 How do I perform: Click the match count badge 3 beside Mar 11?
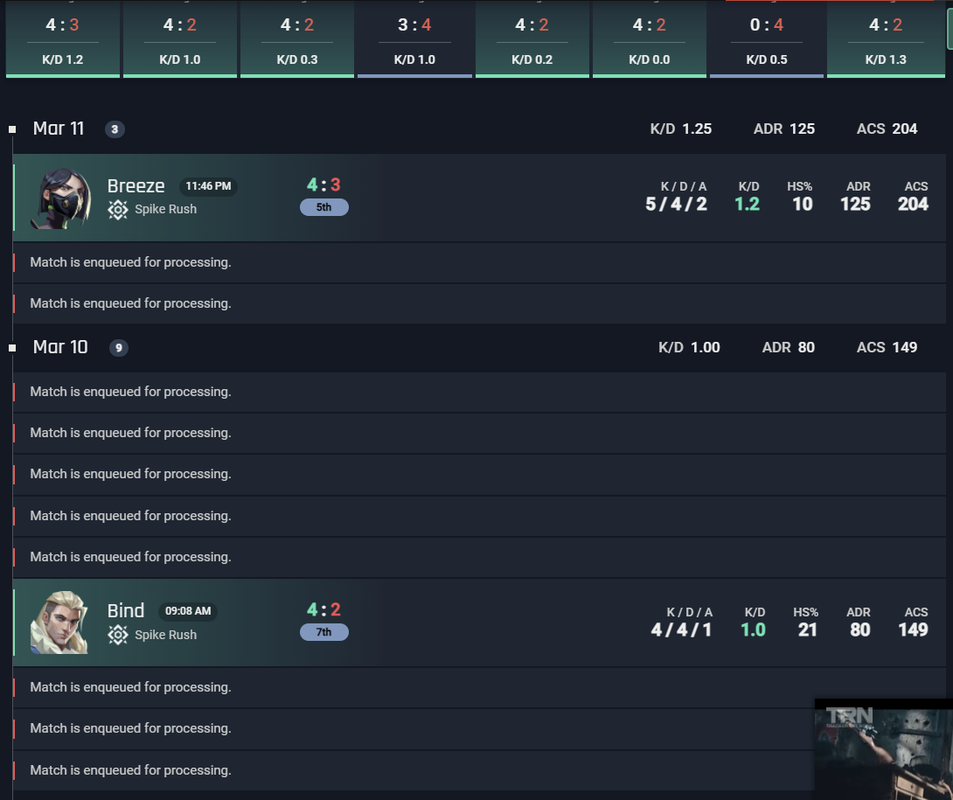tap(115, 129)
